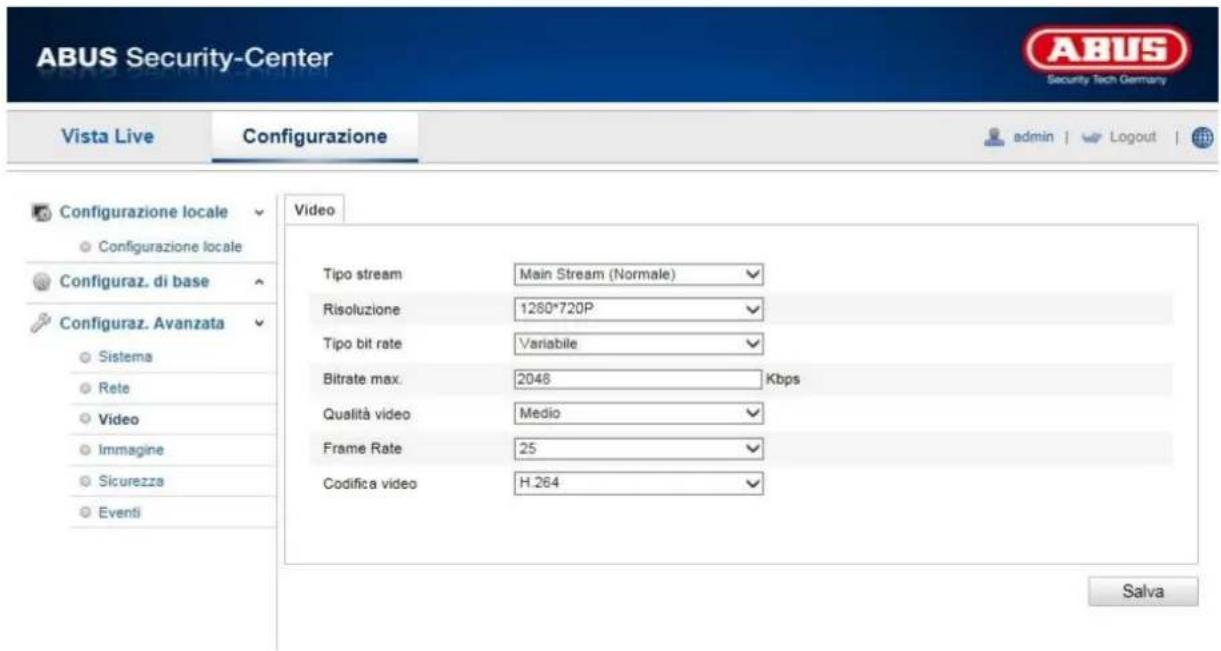Open the Codifica video dropdown
This screenshot has width=1221, height=651.
coord(639,484)
